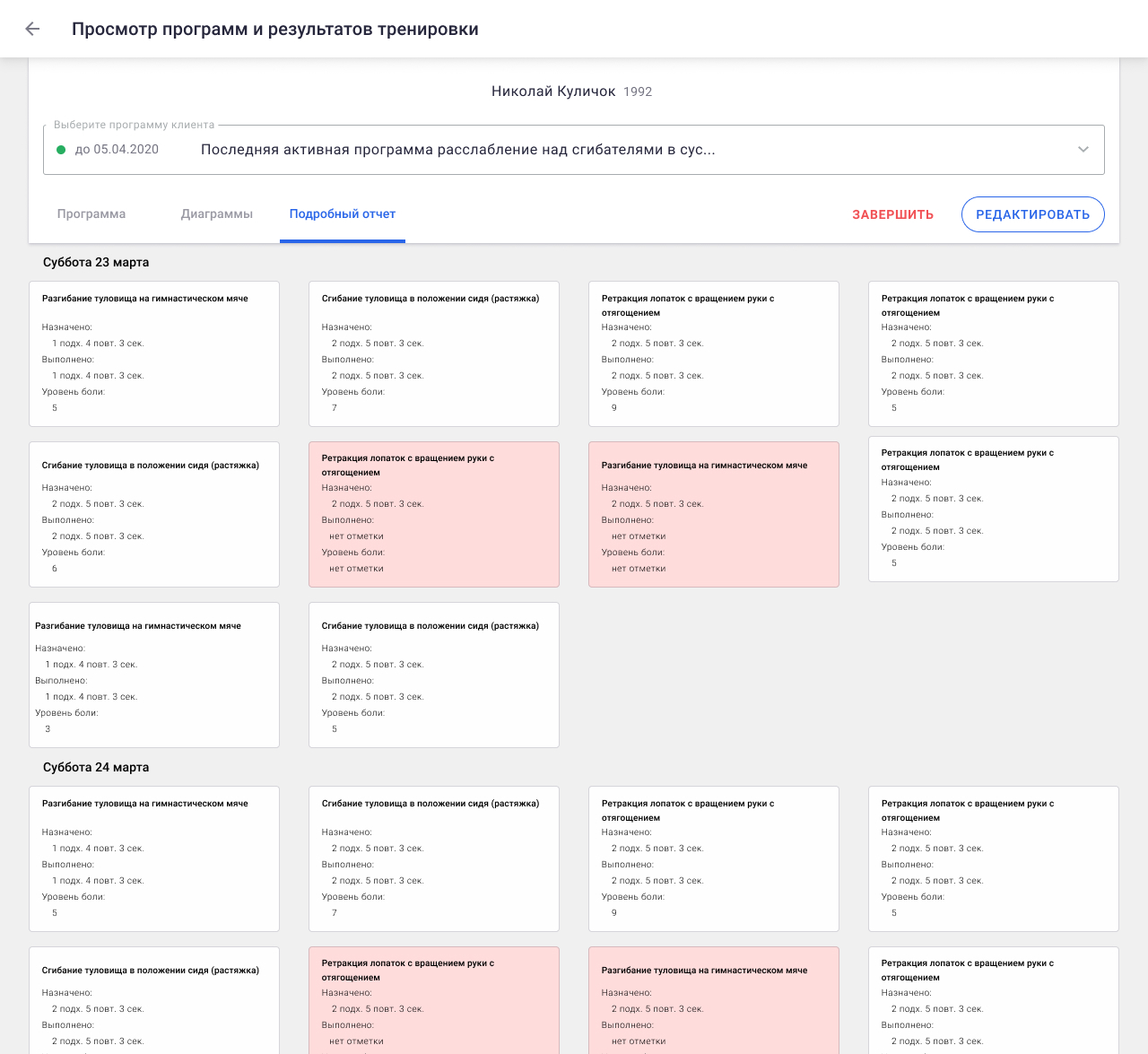This screenshot has width=1148, height=1054.
Task: Open the March 23 card with pain level 9
Action: click(714, 353)
